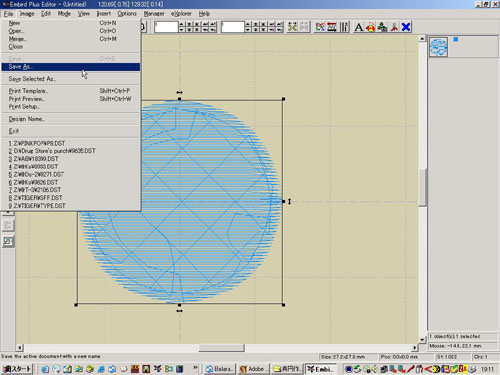Click the vertical scrollbar down arrow

point(422,340)
